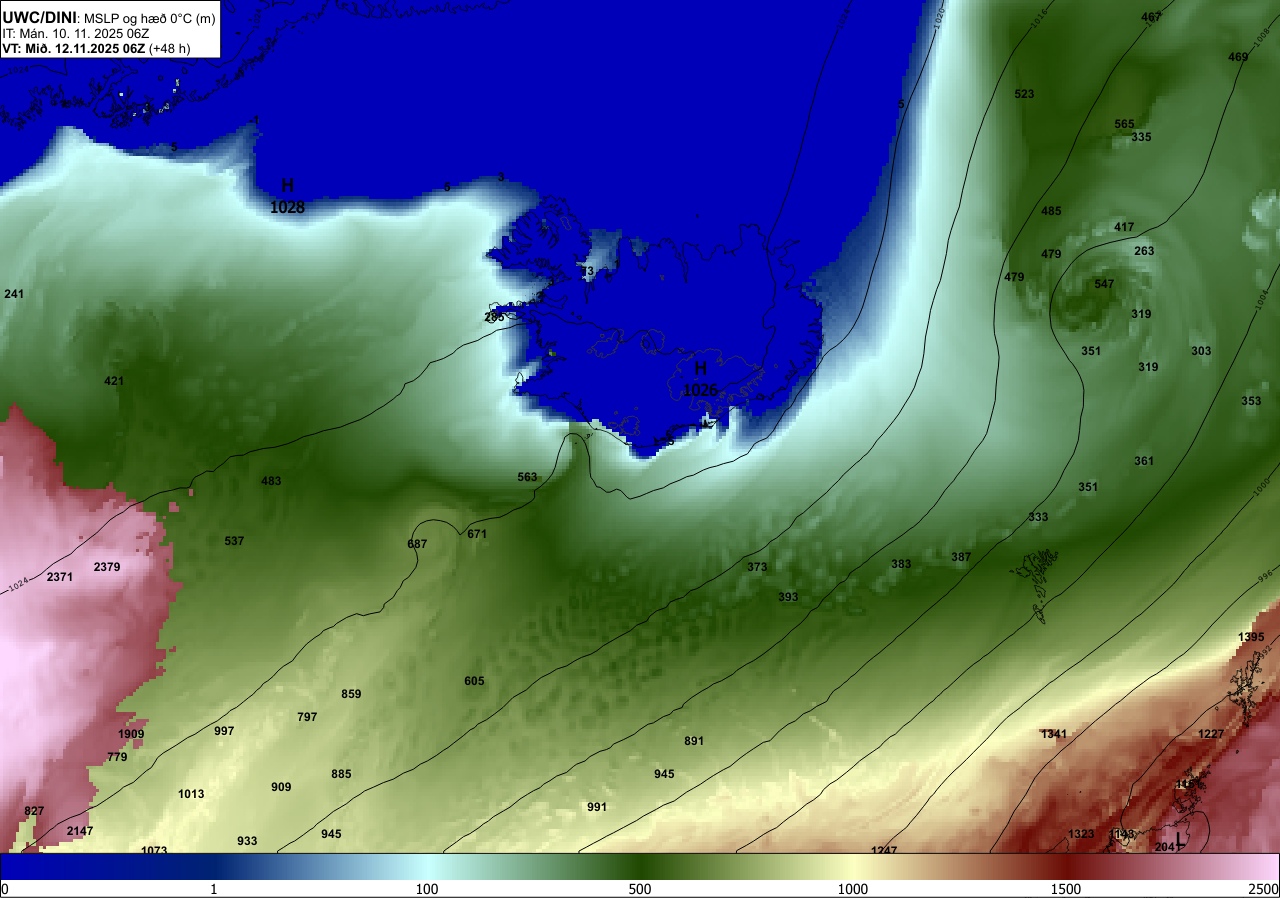Click the '485' height value

coord(1051,211)
